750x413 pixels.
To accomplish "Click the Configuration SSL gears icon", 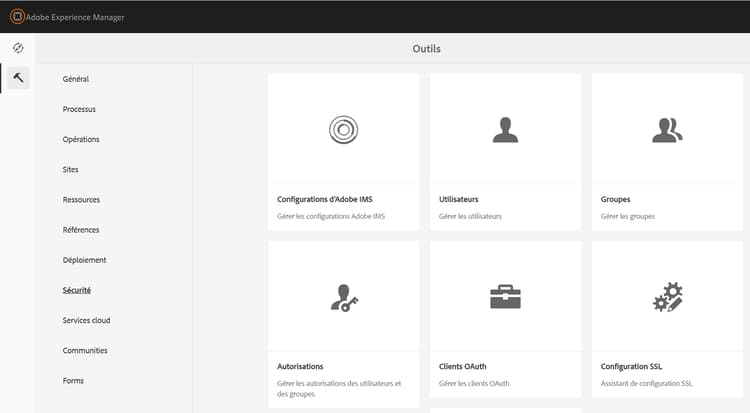I will click(668, 297).
